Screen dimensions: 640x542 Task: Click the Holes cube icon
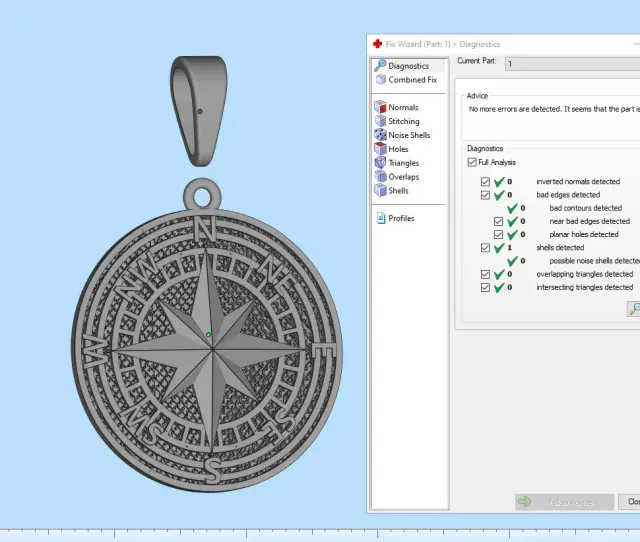click(x=380, y=149)
